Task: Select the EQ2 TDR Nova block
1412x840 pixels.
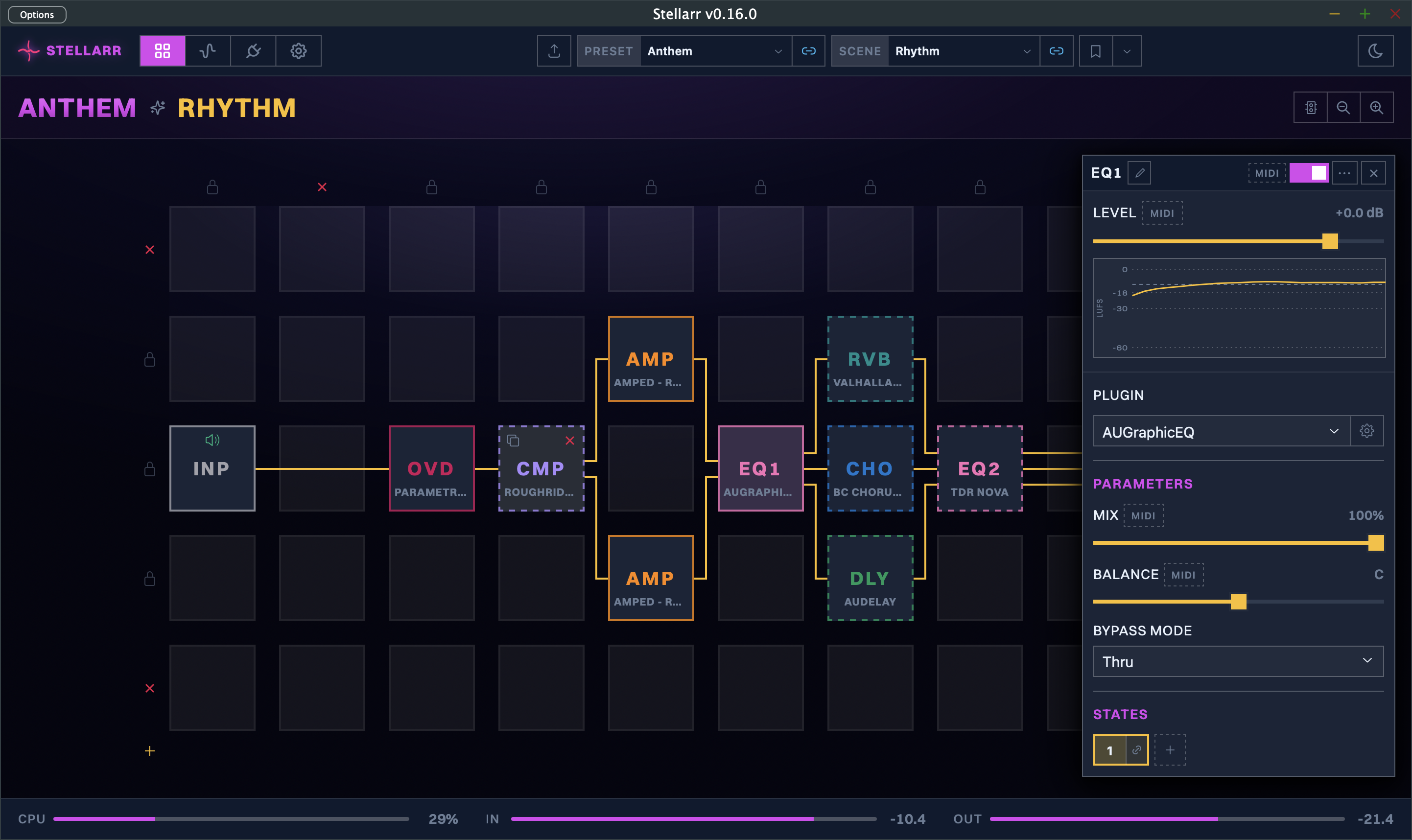Action: [980, 468]
